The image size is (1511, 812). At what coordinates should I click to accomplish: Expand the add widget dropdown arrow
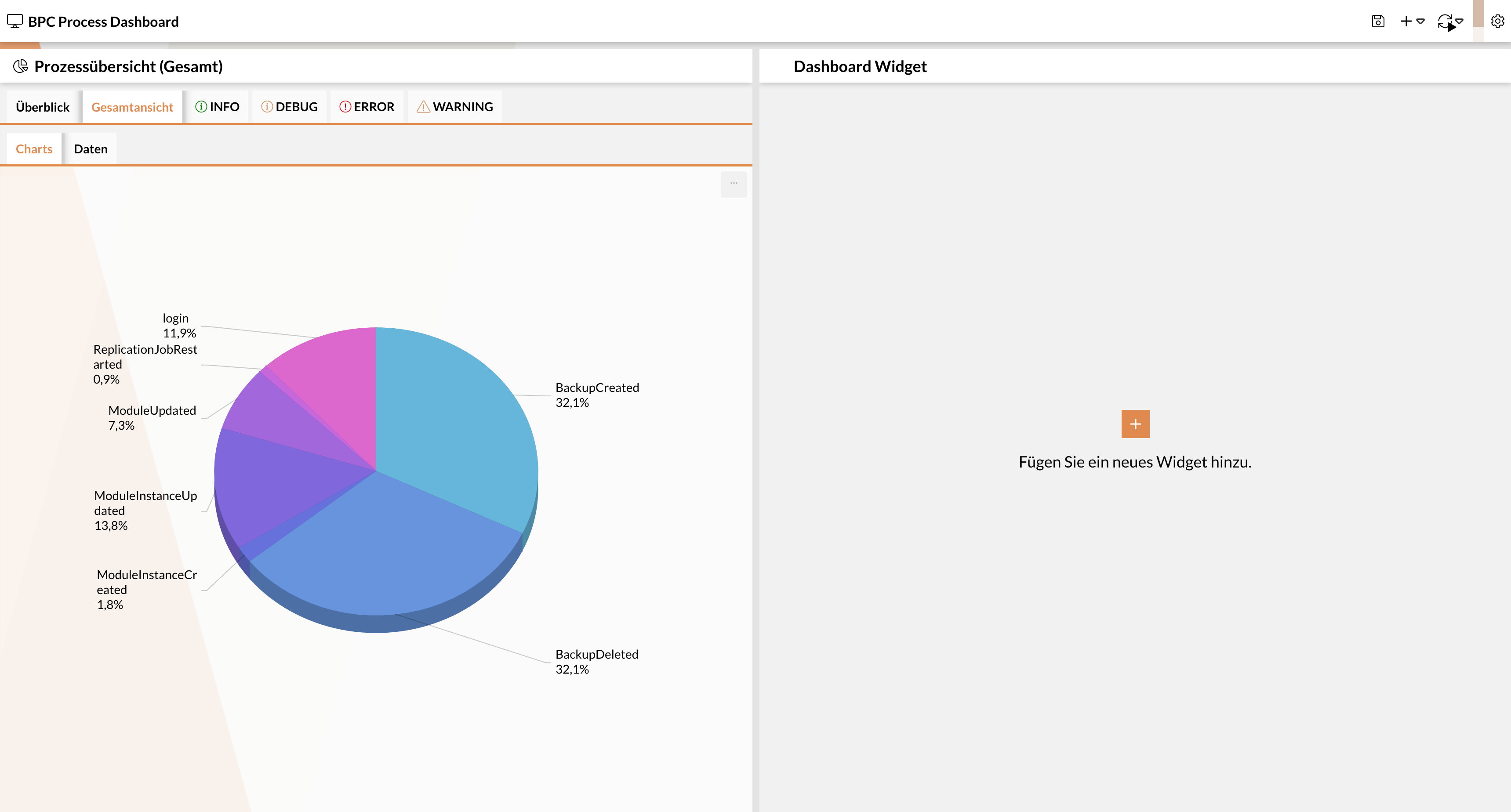tap(1420, 22)
